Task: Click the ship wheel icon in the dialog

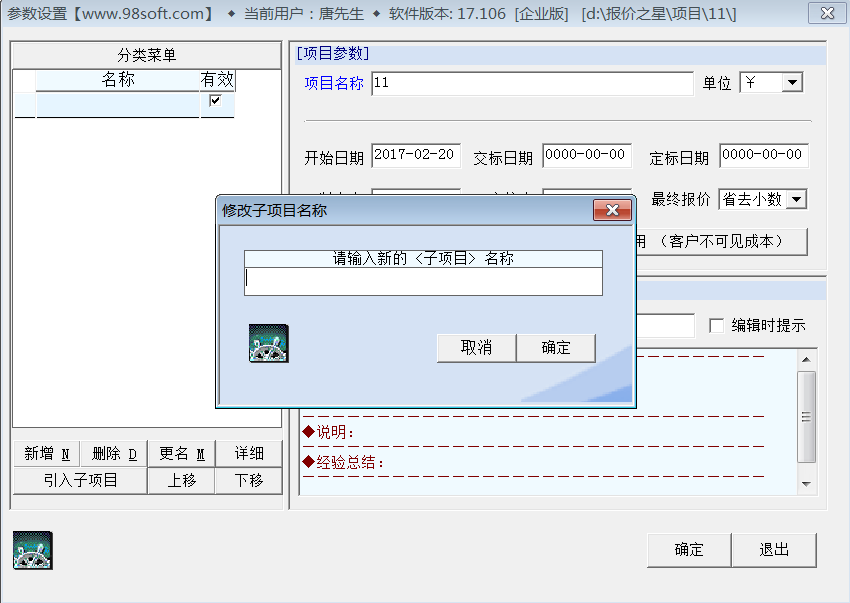Action: click(x=269, y=343)
